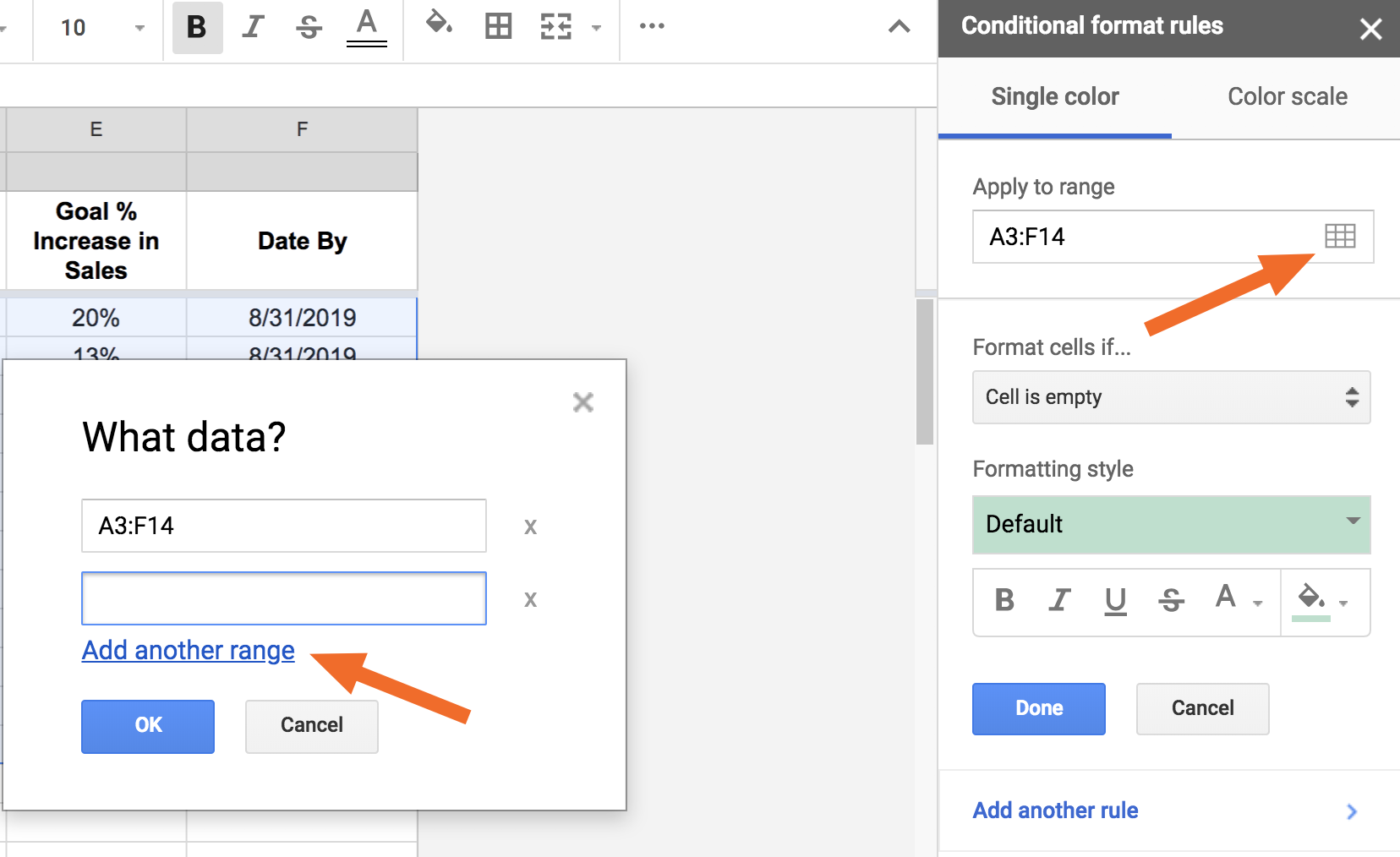Open the 'Cell is empty' condition dropdown
1400x857 pixels.
(1171, 397)
